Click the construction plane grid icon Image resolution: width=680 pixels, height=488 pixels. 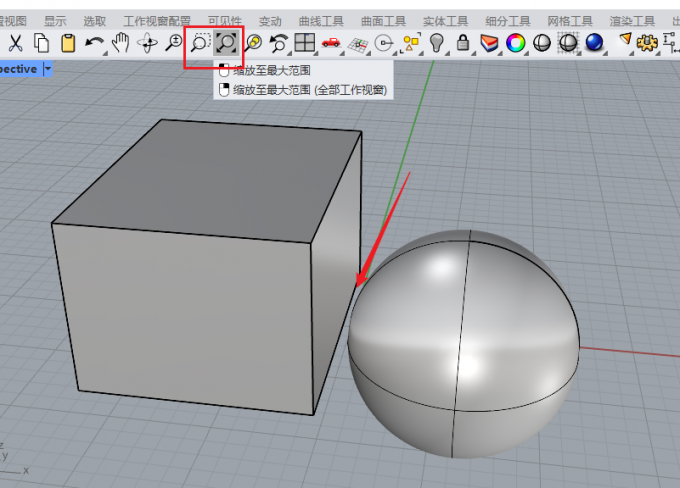[358, 44]
